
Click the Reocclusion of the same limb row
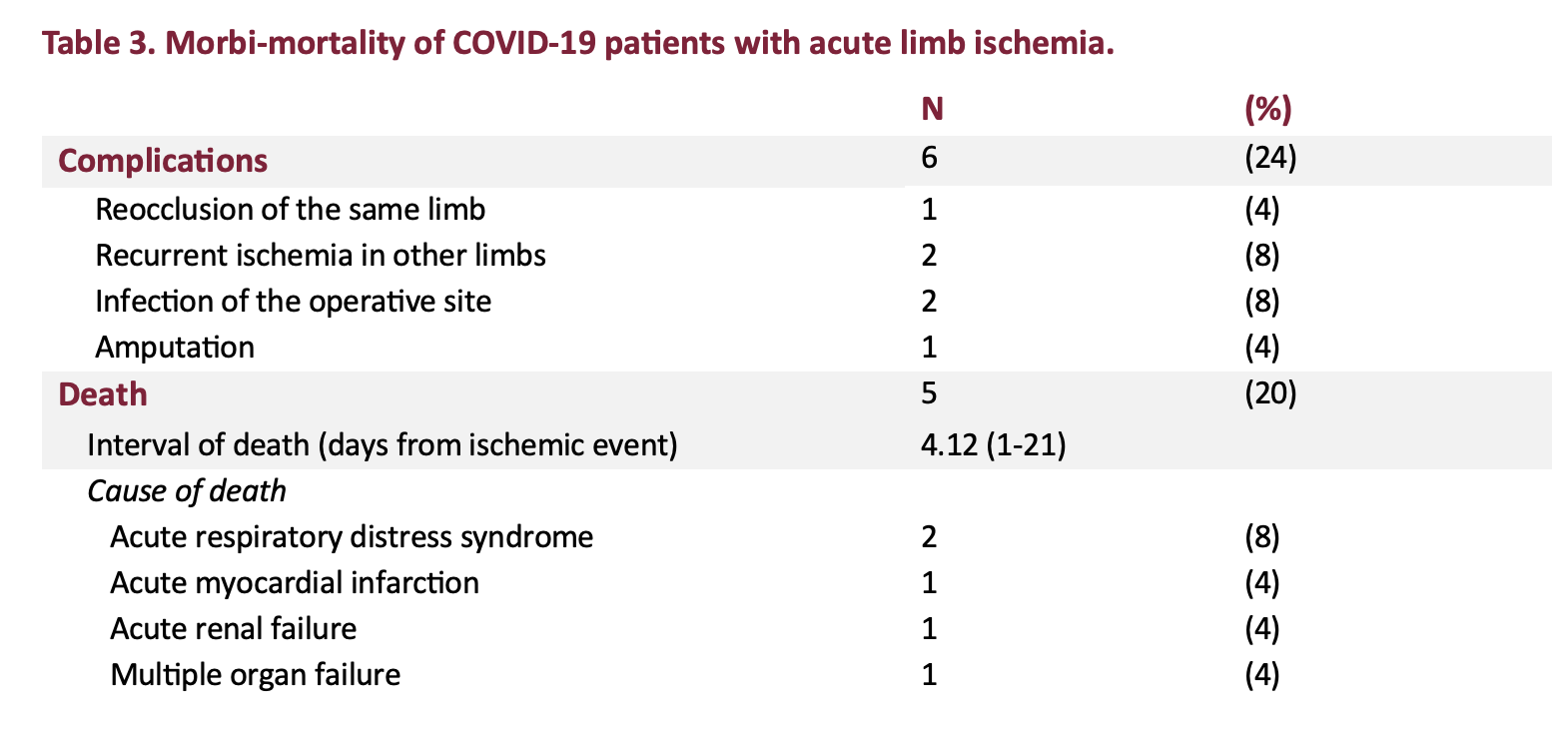point(290,209)
